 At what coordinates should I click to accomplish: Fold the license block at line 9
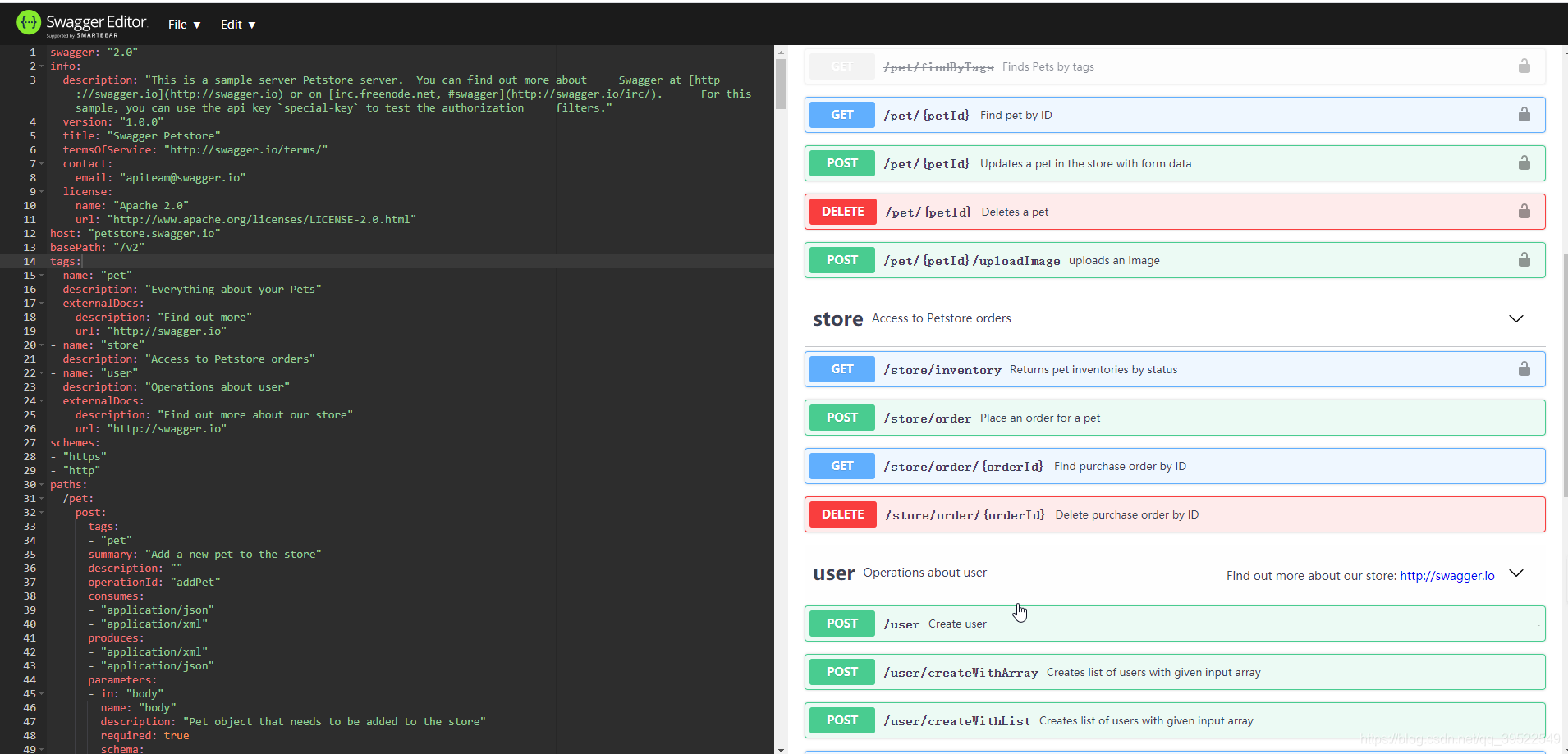pos(42,192)
